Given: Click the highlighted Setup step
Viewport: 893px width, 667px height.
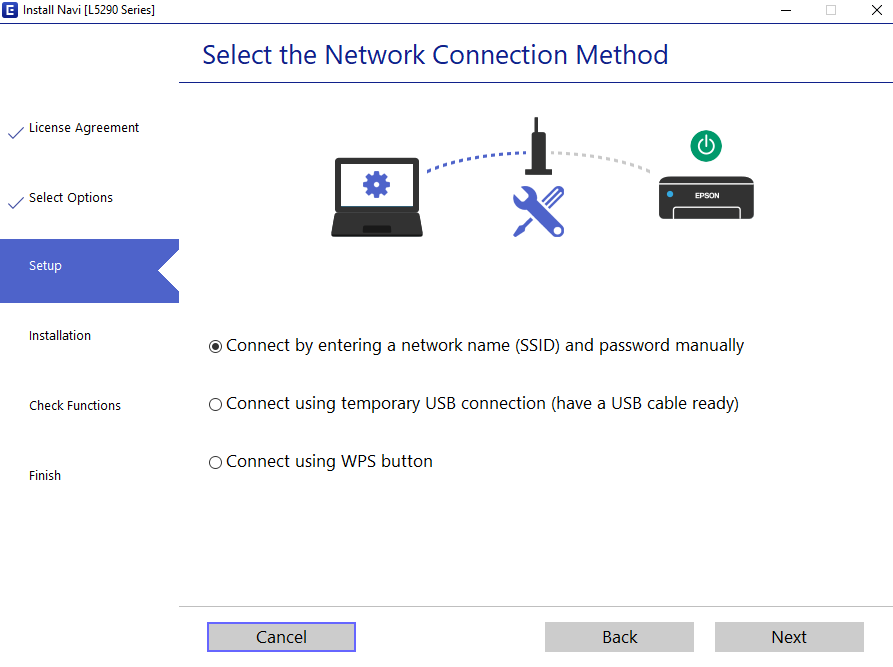Looking at the screenshot, I should 46,266.
